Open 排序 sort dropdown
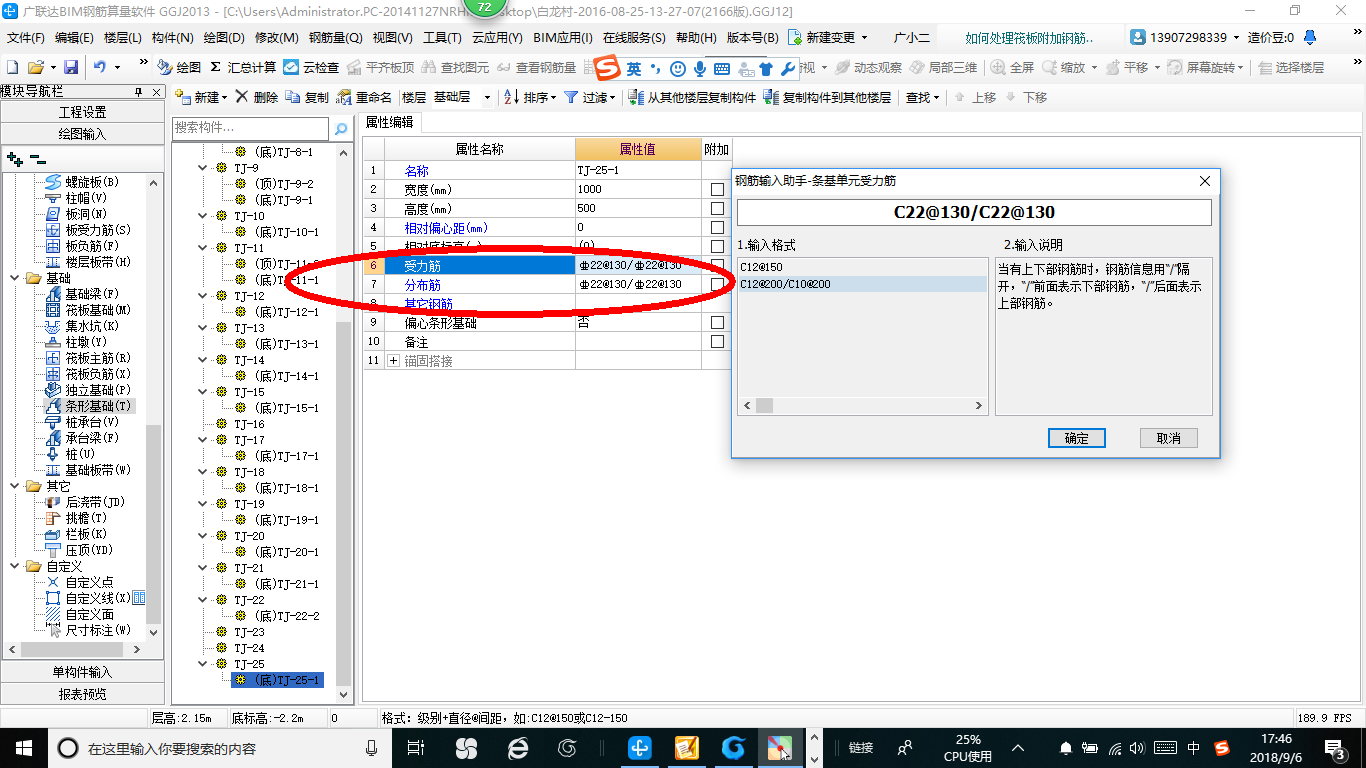Image resolution: width=1366 pixels, height=768 pixels. click(x=530, y=97)
